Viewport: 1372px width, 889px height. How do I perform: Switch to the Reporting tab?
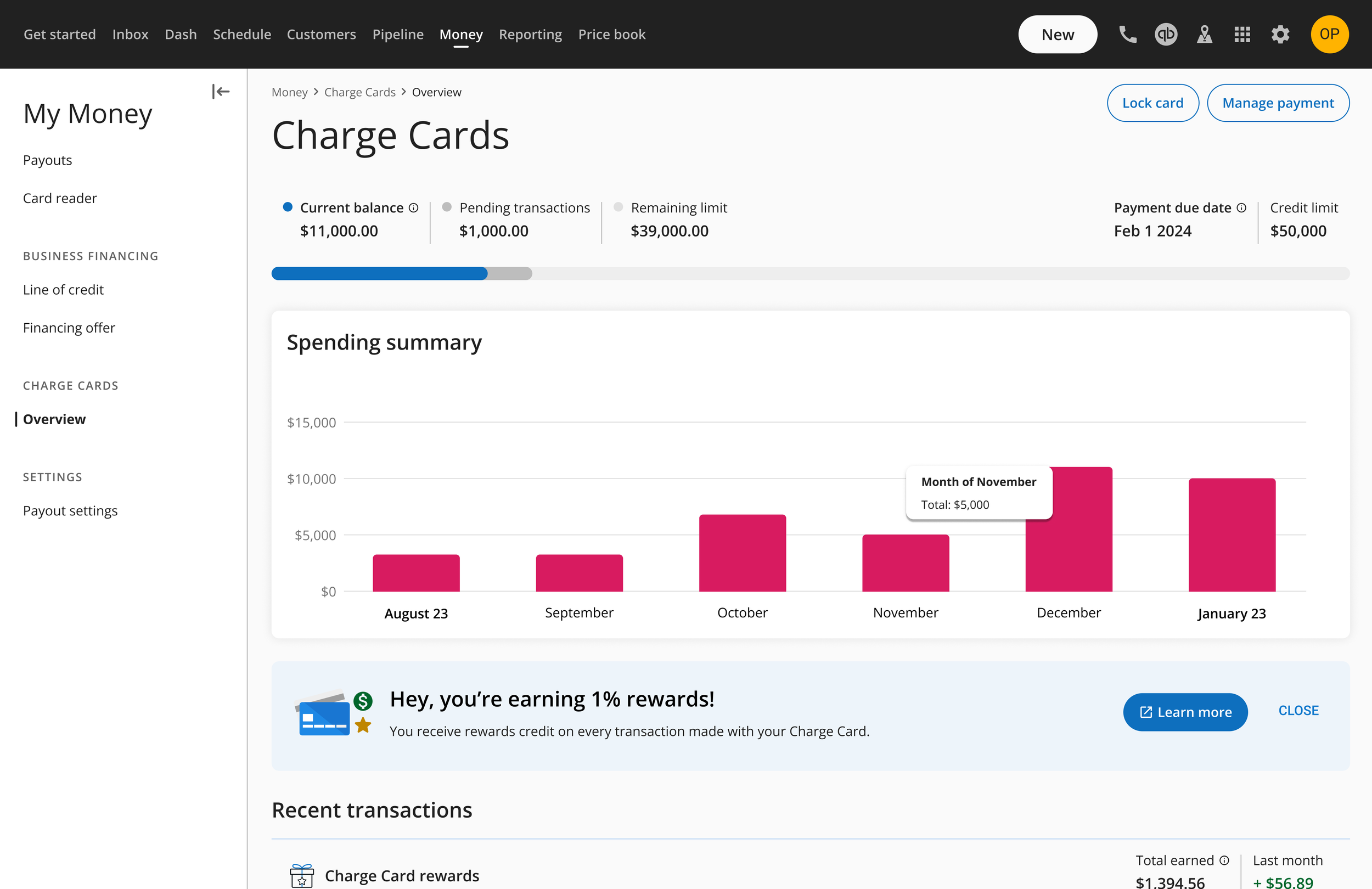[x=530, y=35]
